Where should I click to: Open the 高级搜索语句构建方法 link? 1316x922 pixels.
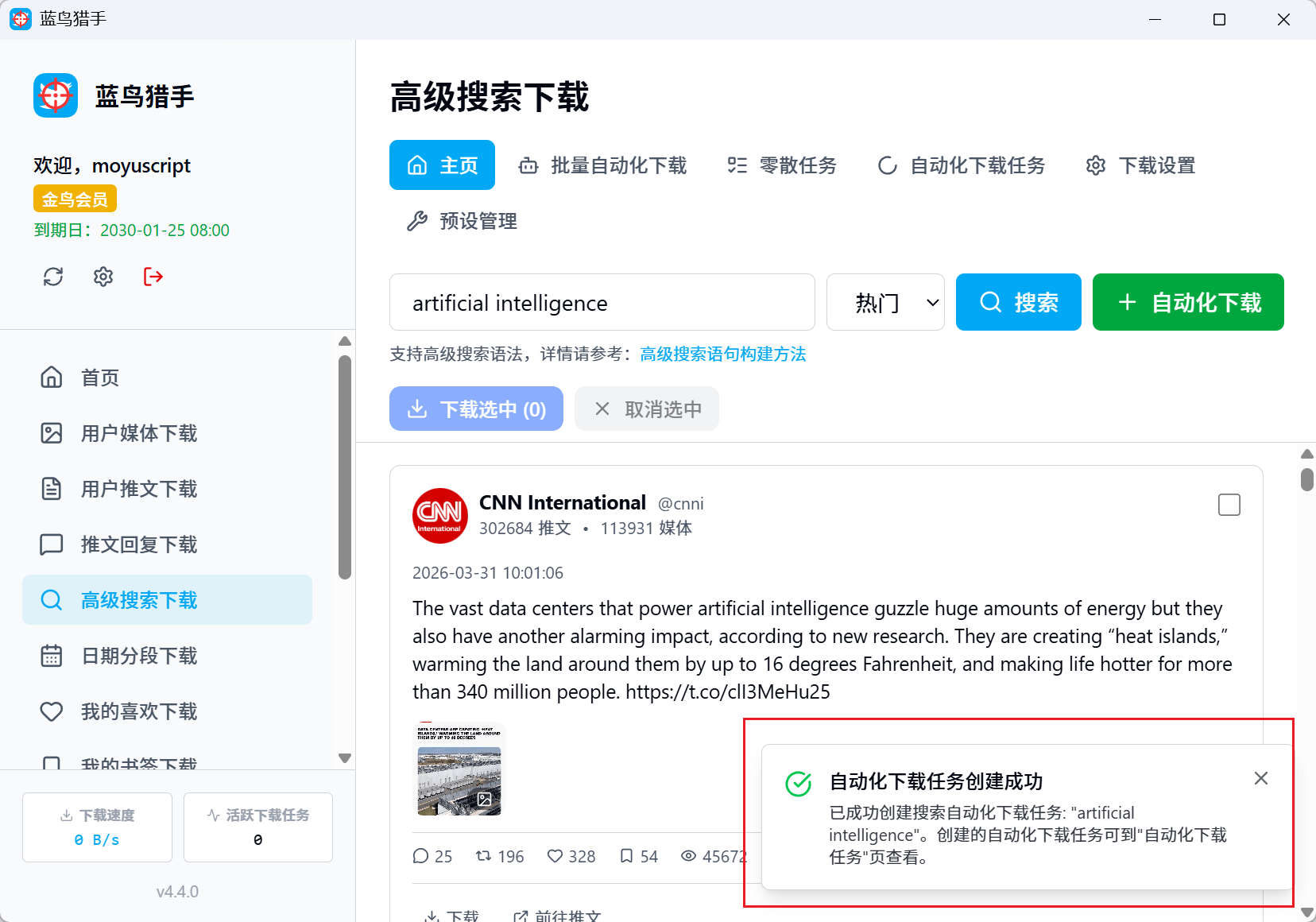point(722,354)
